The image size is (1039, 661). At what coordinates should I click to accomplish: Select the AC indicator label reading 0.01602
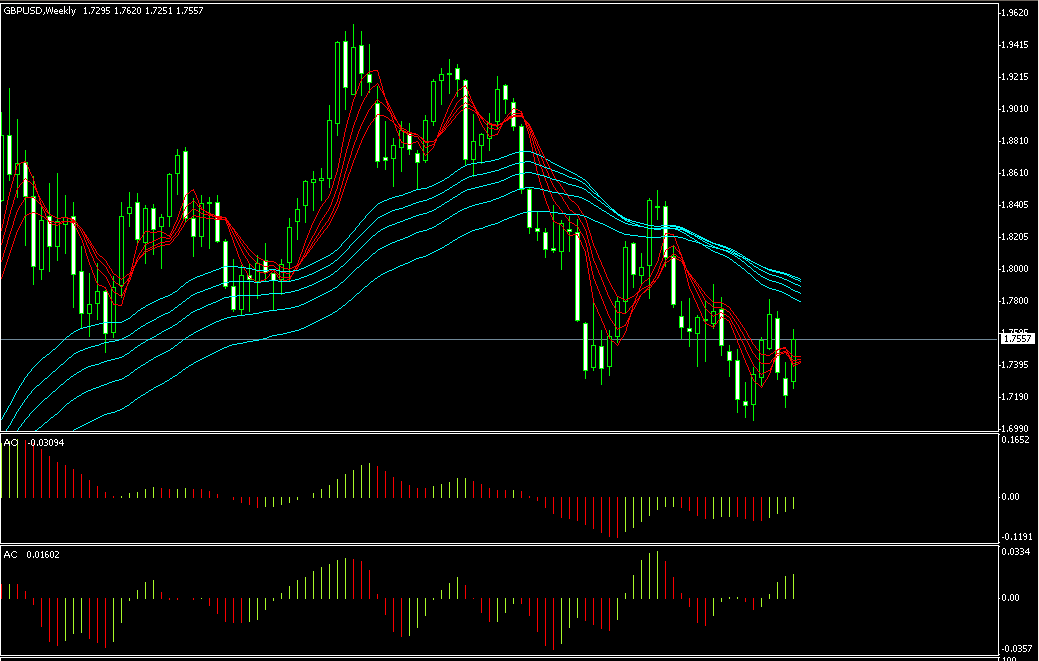[31, 554]
